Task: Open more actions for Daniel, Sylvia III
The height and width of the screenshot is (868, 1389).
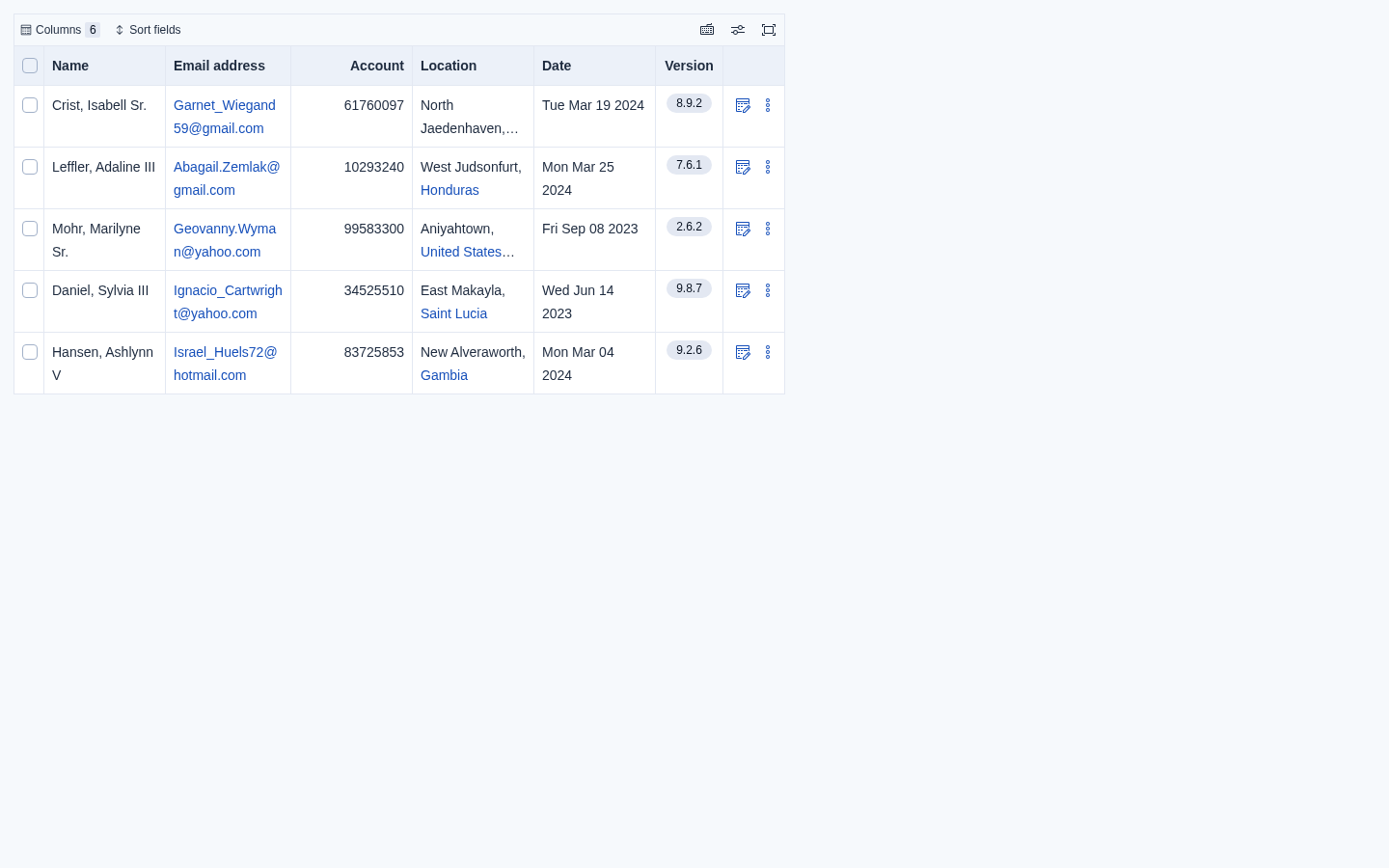Action: [x=768, y=290]
